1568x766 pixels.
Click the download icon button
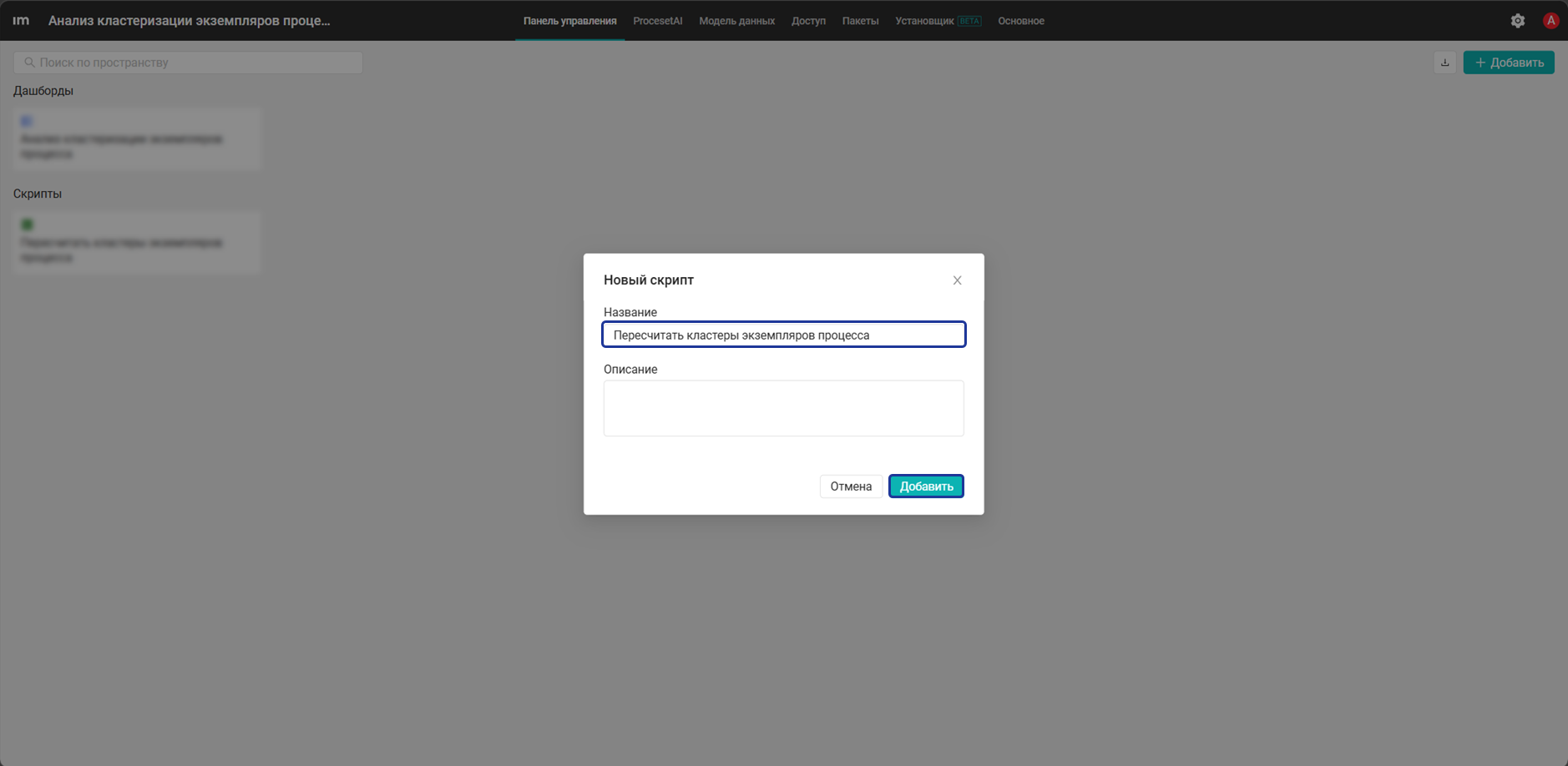1444,63
